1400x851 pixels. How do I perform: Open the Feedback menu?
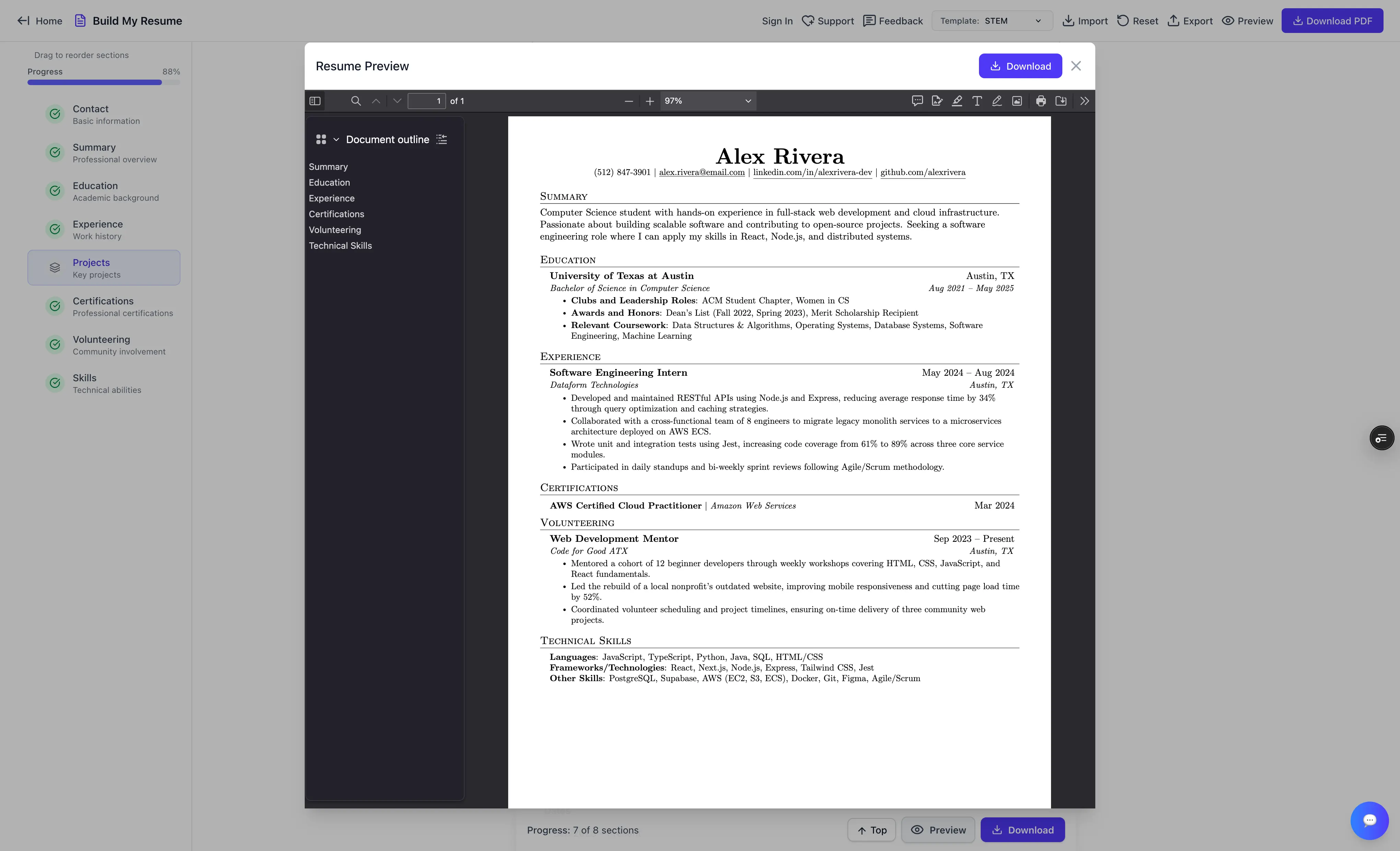pos(892,21)
